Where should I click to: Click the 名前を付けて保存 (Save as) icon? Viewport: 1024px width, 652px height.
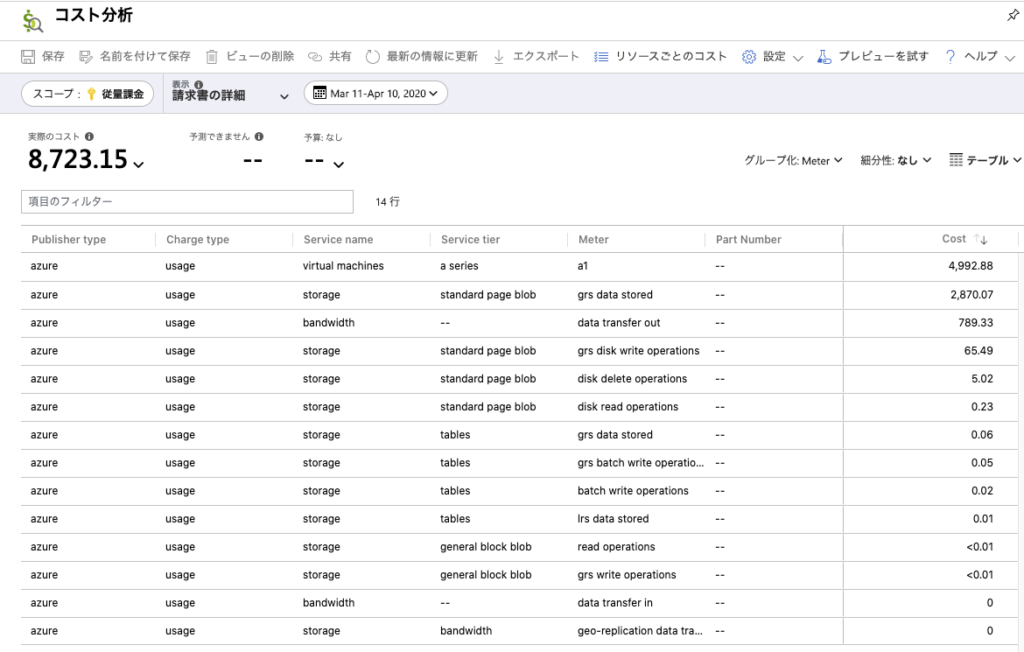(x=86, y=57)
